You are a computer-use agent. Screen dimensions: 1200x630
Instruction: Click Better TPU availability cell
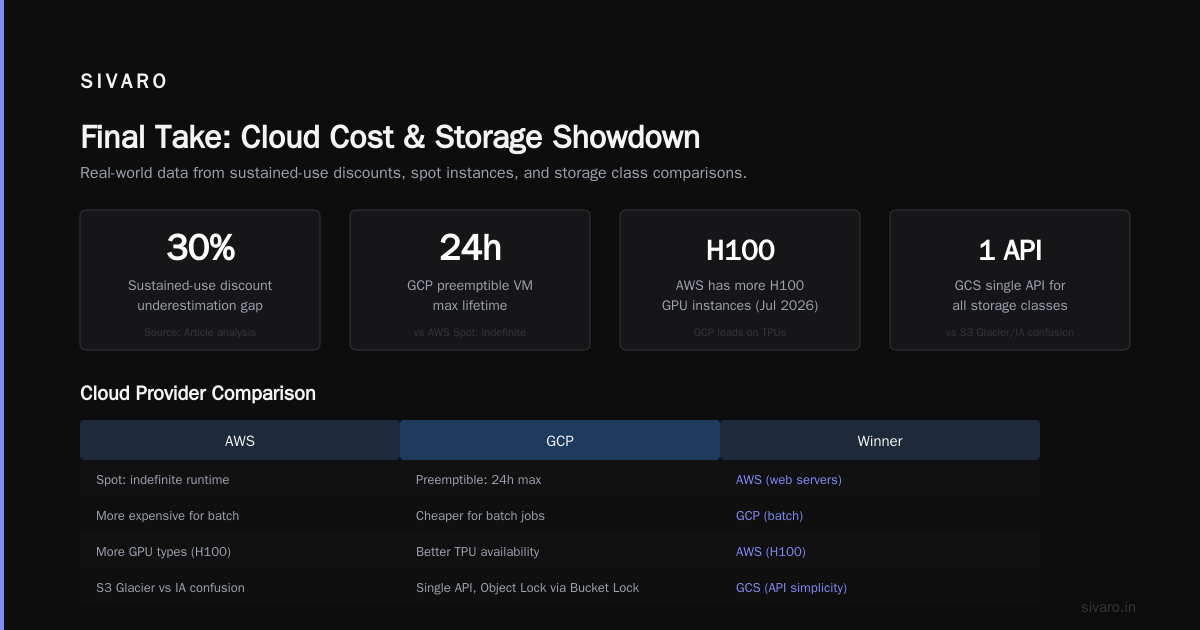point(478,552)
